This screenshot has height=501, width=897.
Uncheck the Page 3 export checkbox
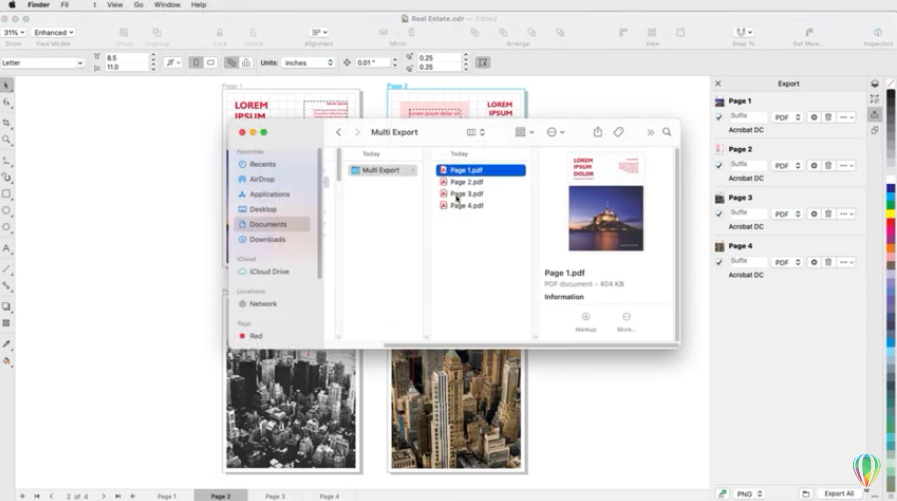(x=719, y=213)
